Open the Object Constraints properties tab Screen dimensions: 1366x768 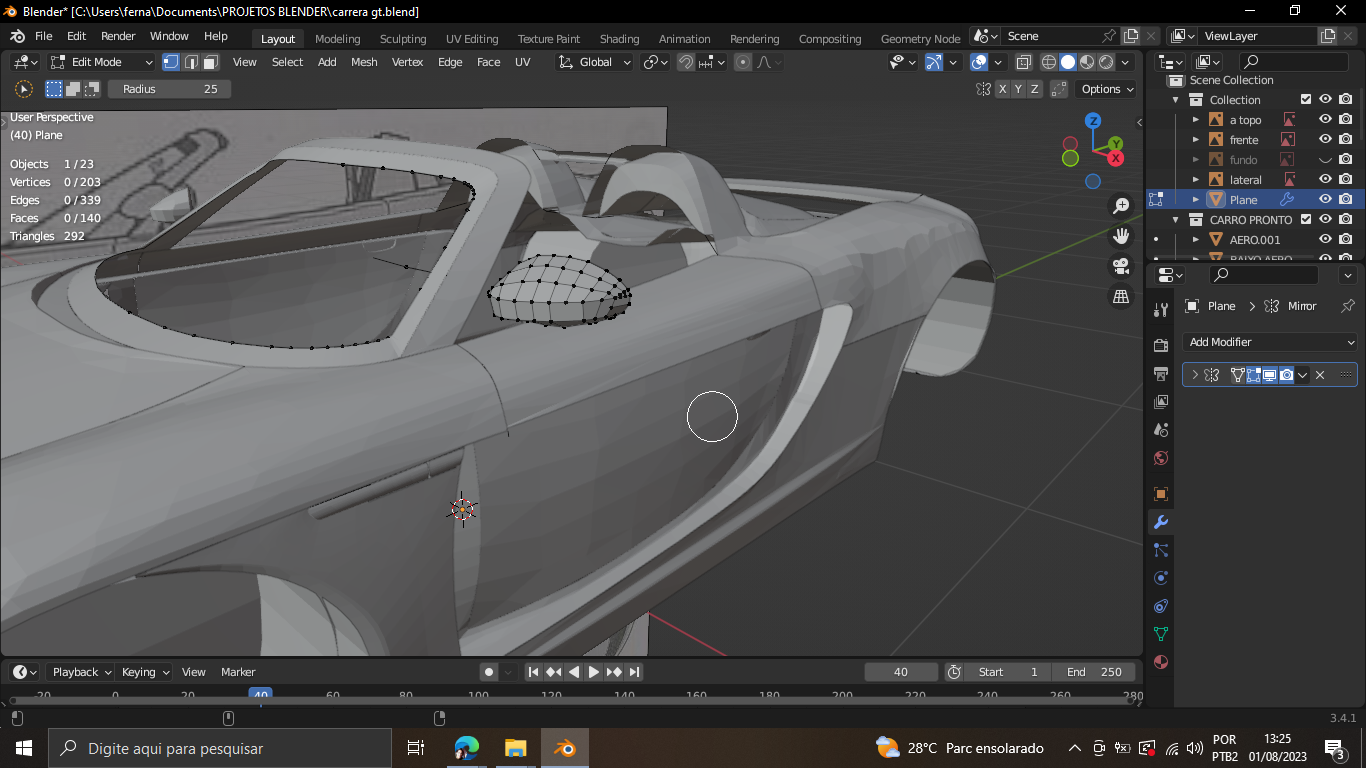(1161, 606)
